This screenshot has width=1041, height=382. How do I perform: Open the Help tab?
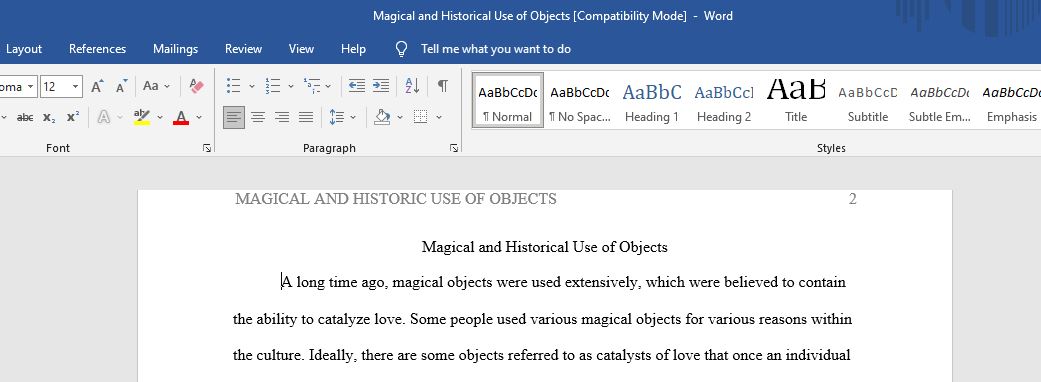[353, 49]
